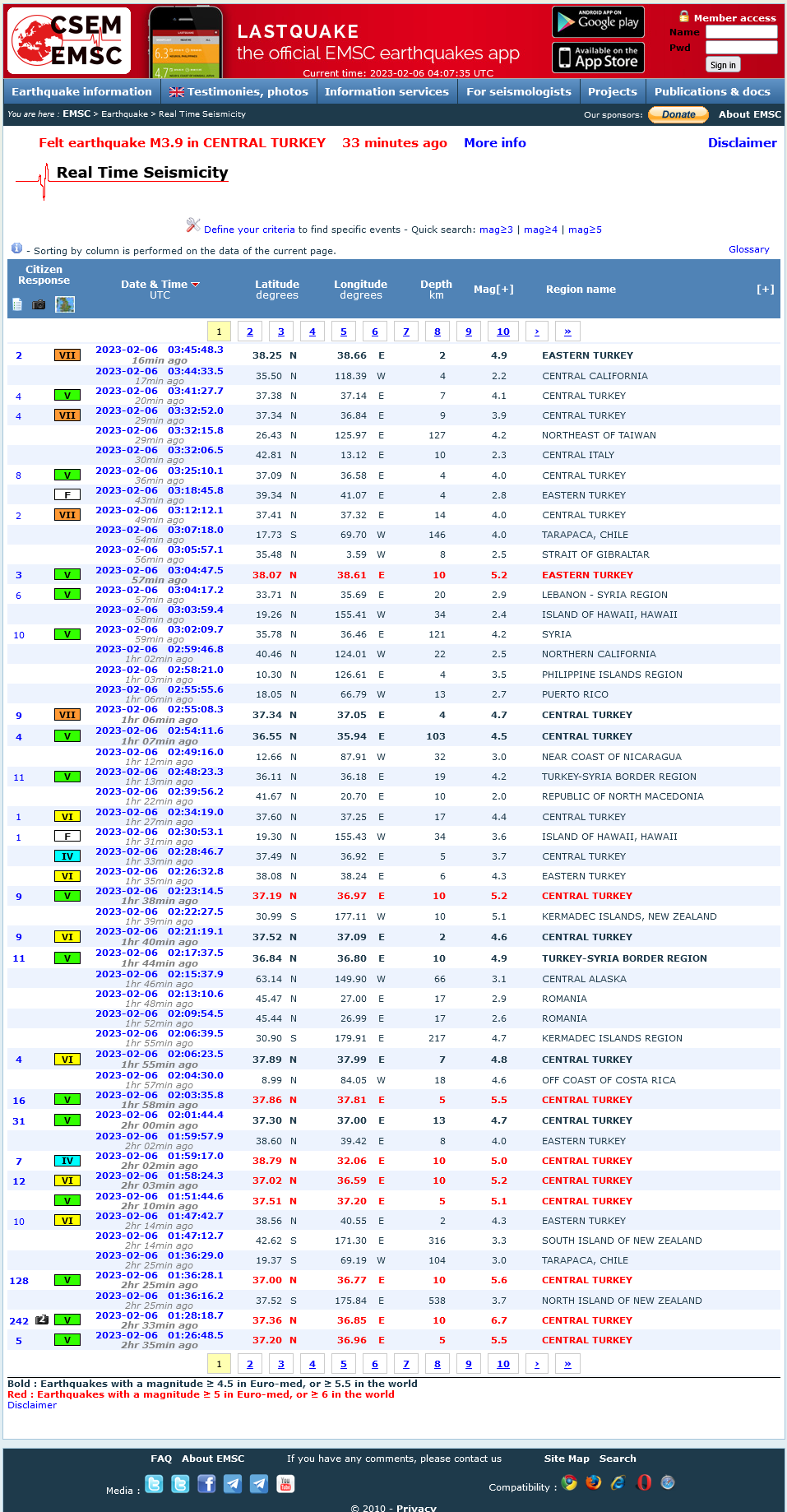The width and height of the screenshot is (787, 1512).
Task: Expand columns with the [+] at far right
Action: (765, 290)
